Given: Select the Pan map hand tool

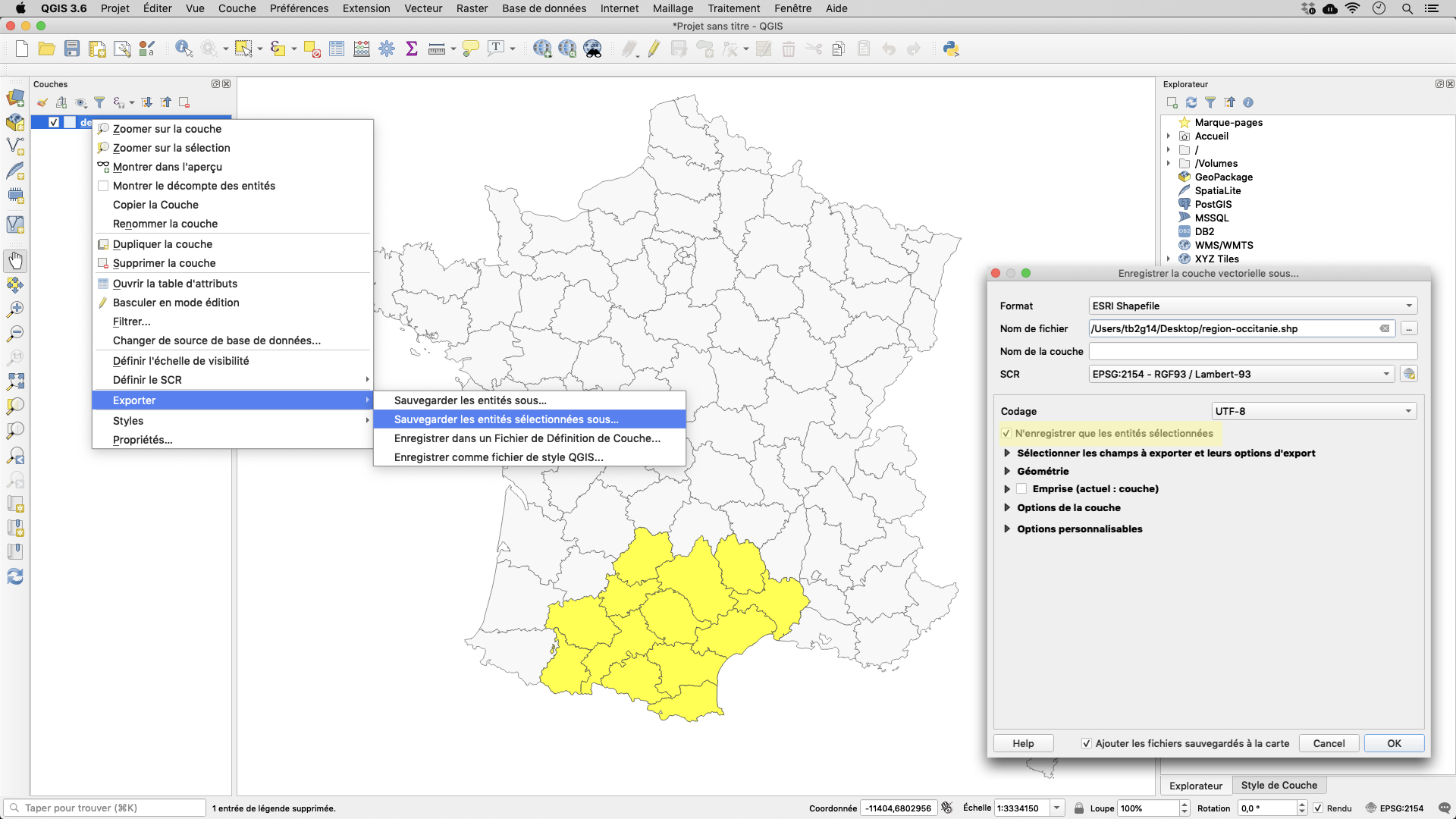Looking at the screenshot, I should (x=15, y=261).
